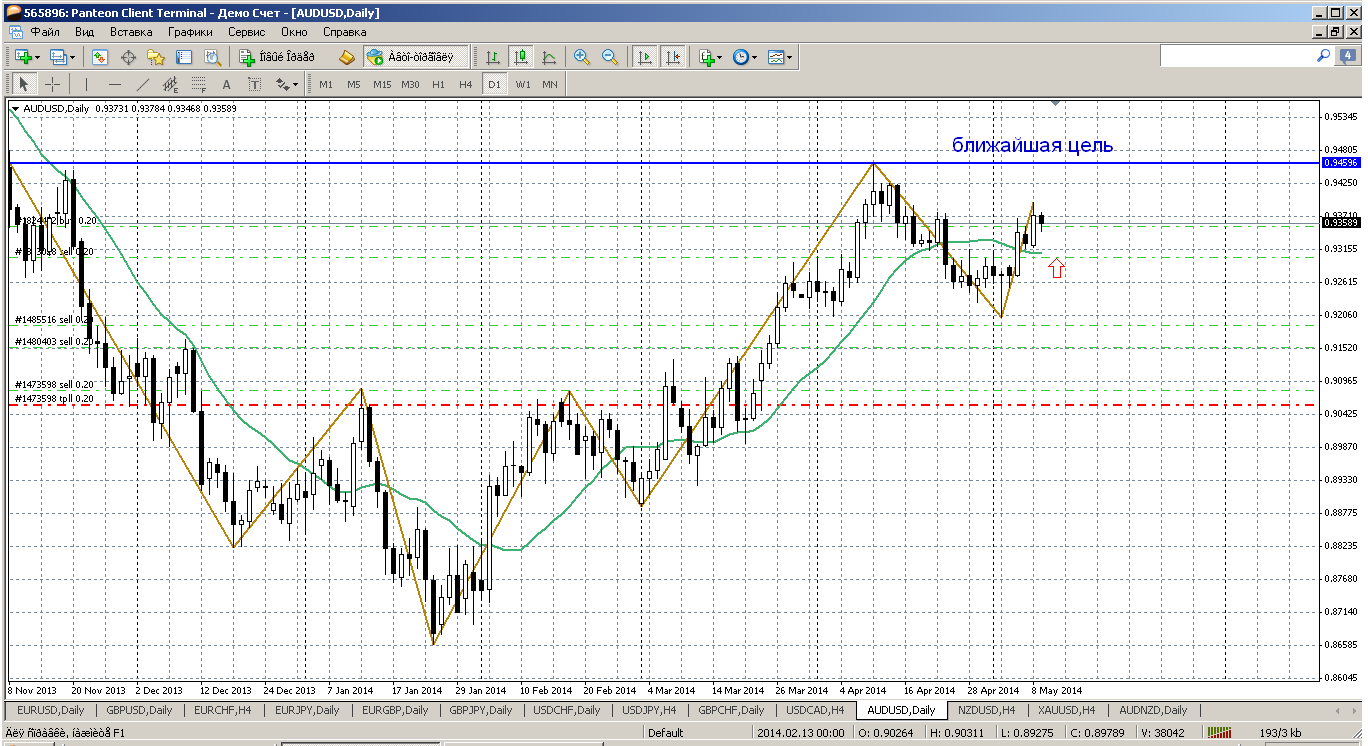Open the notifications bubble showing 4
This screenshot has width=1368, height=746.
(x=1347, y=56)
